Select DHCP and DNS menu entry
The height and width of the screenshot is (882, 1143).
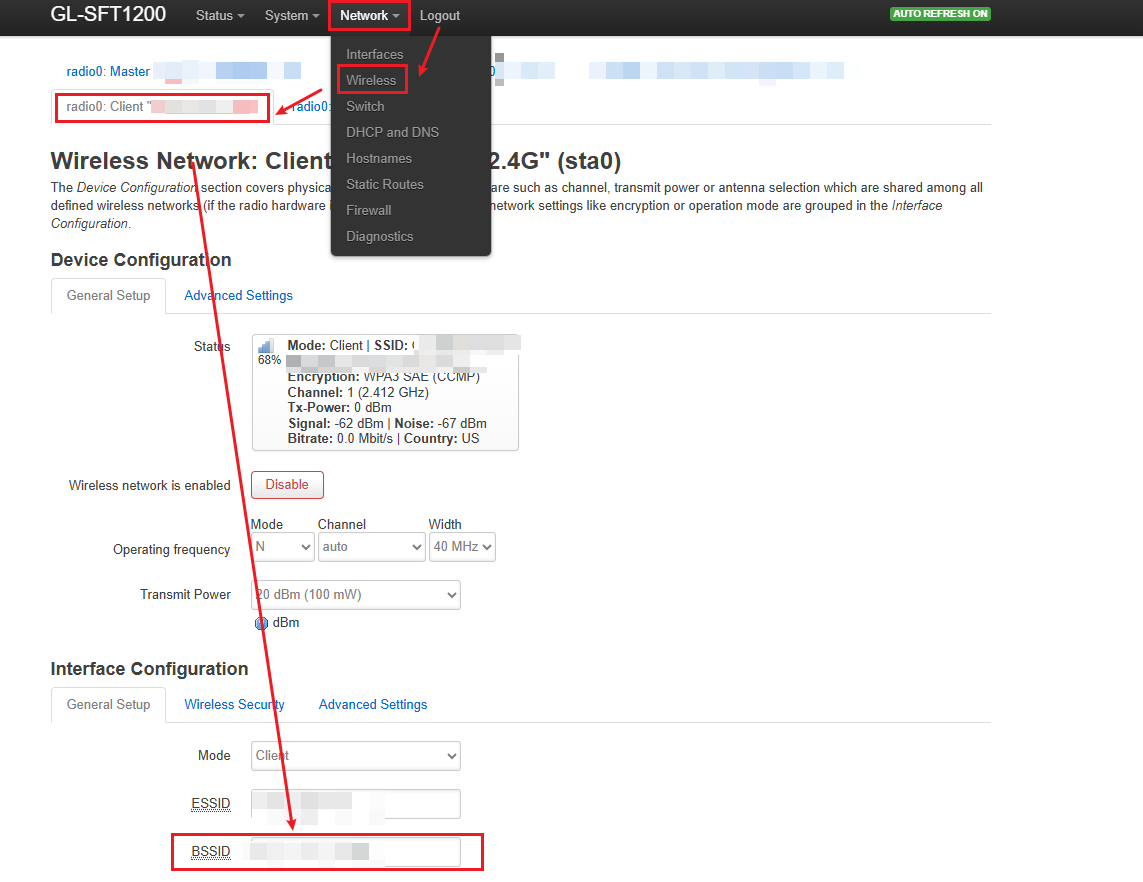pyautogui.click(x=392, y=132)
